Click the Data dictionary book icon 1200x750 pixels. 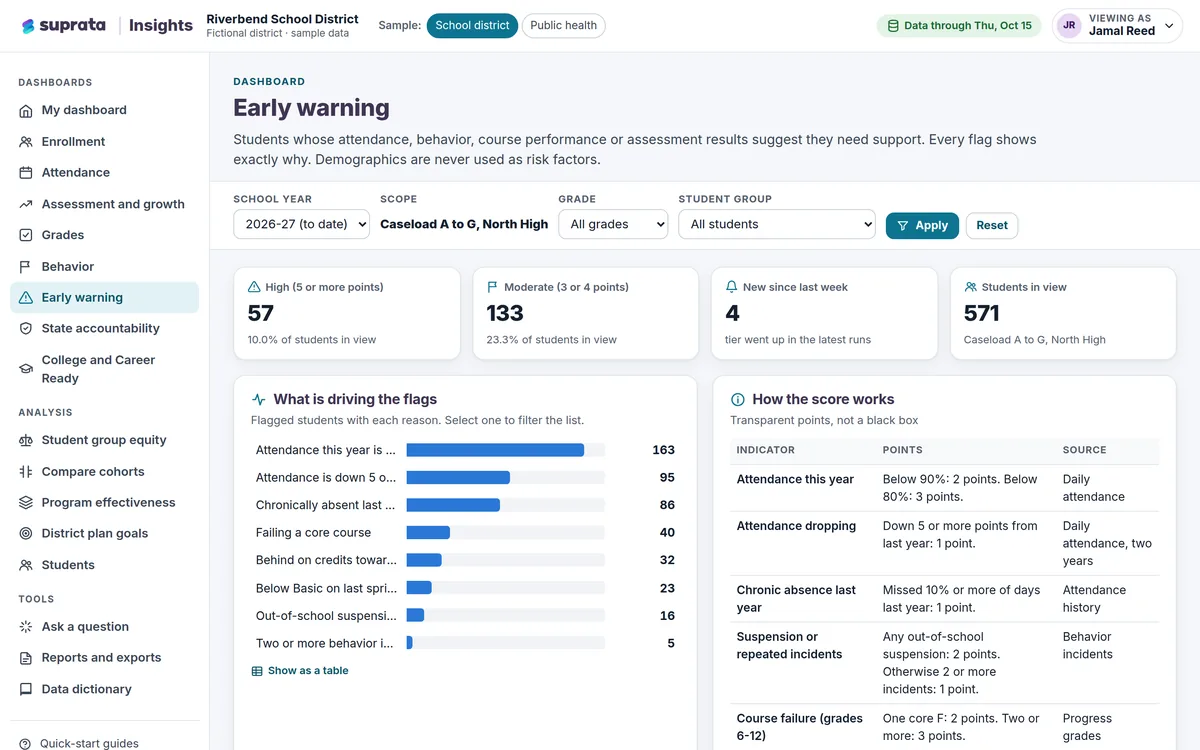pos(26,689)
